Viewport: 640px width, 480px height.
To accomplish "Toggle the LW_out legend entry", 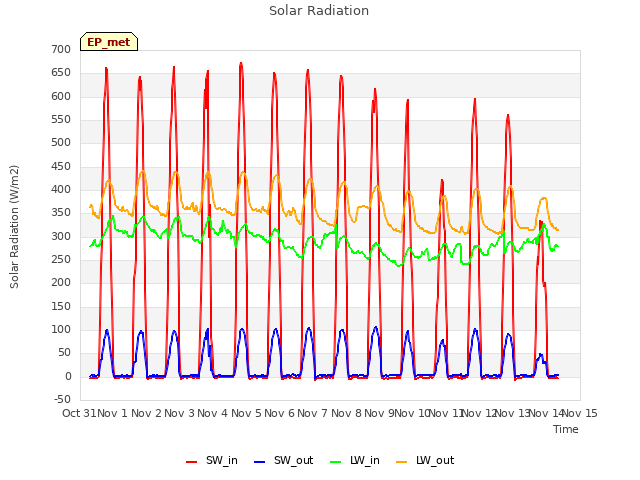I will pyautogui.click(x=425, y=461).
